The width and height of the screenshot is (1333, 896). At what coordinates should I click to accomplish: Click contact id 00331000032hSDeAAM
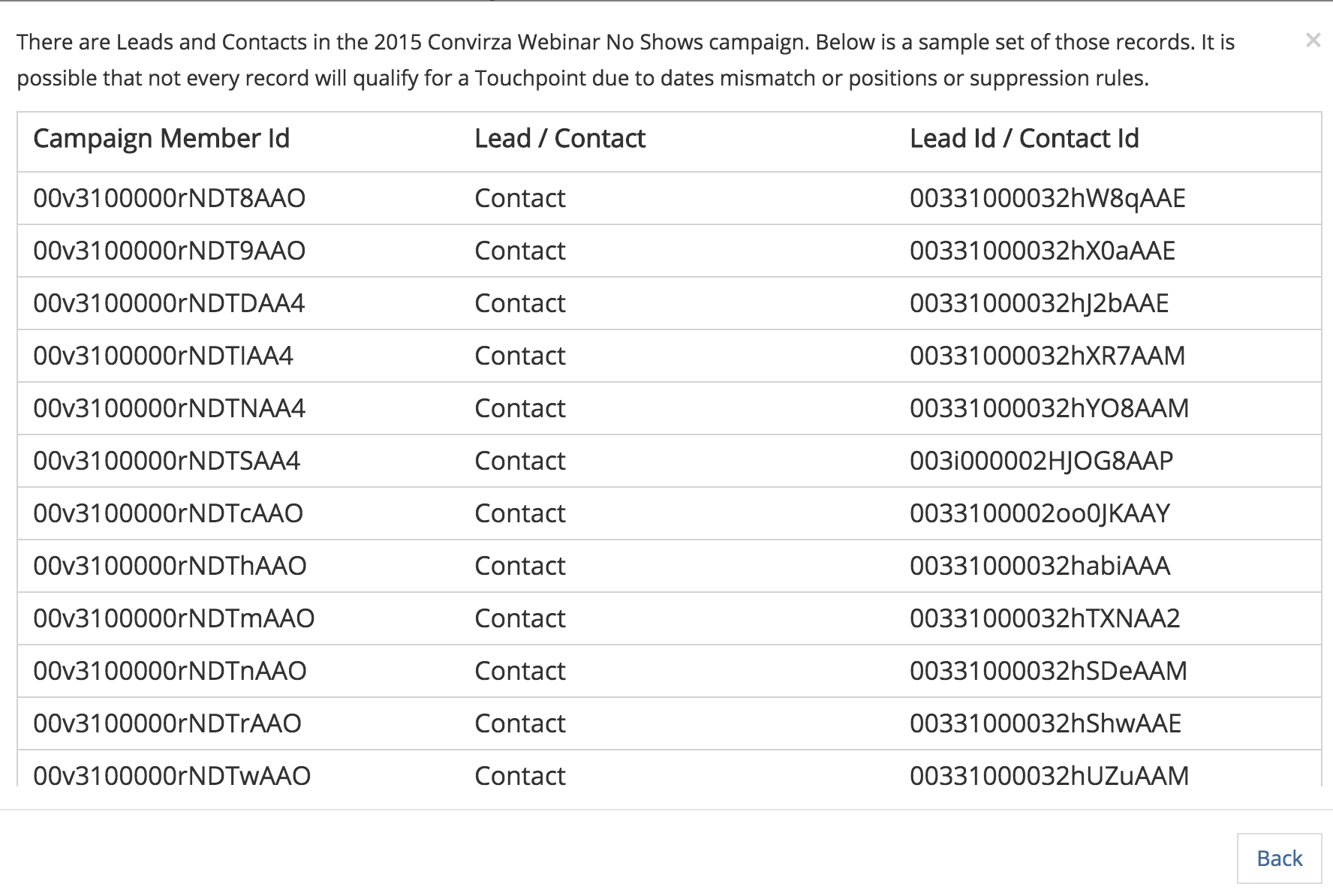click(1049, 671)
